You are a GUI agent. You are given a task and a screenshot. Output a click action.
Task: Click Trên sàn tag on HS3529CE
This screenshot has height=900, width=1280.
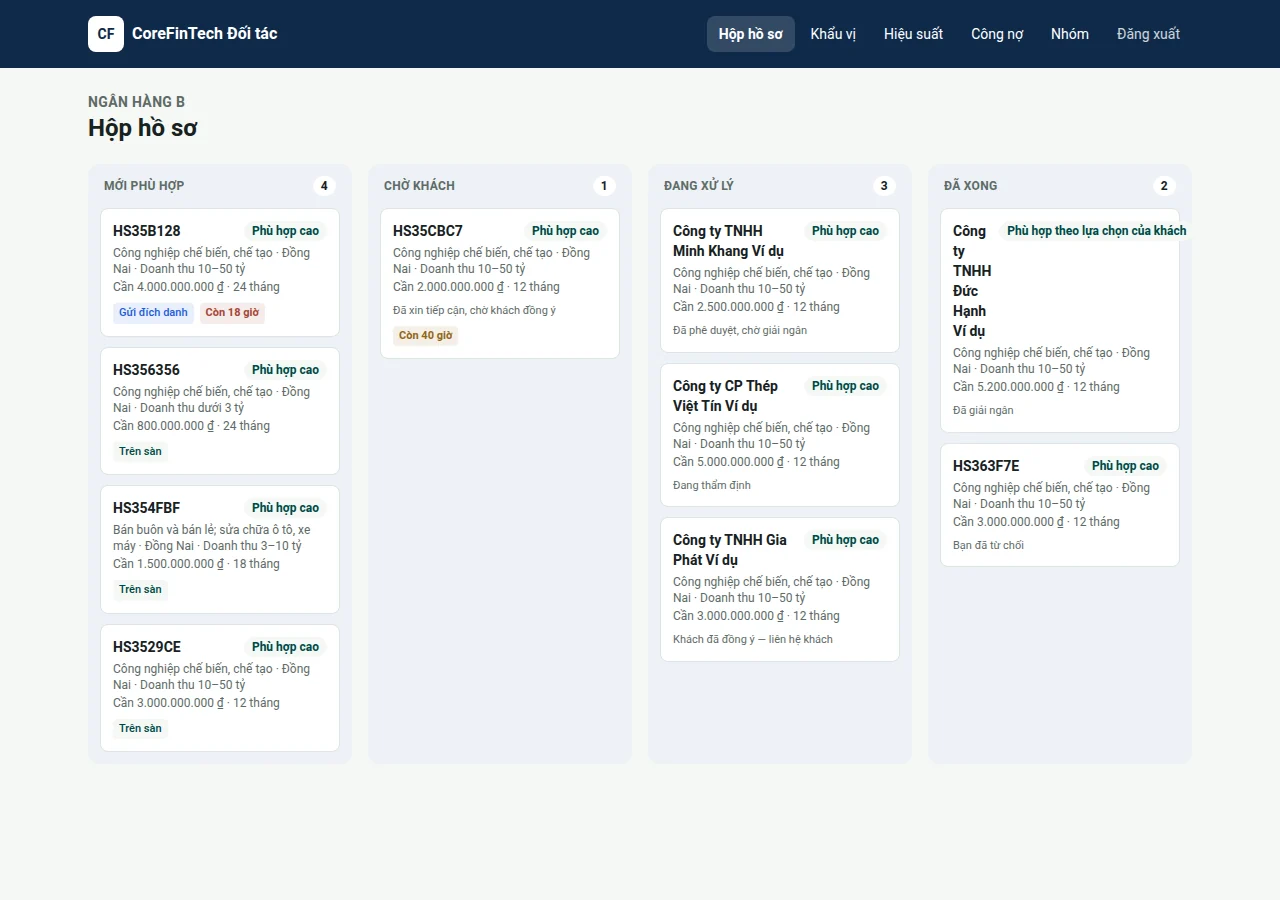click(x=140, y=729)
